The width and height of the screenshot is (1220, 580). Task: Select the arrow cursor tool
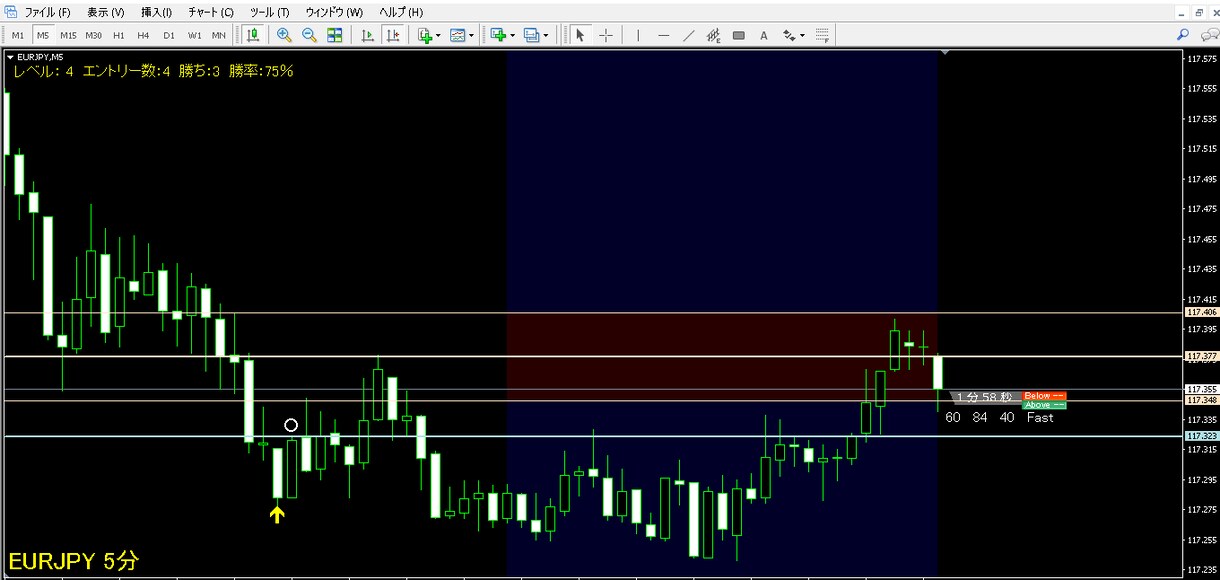point(579,35)
